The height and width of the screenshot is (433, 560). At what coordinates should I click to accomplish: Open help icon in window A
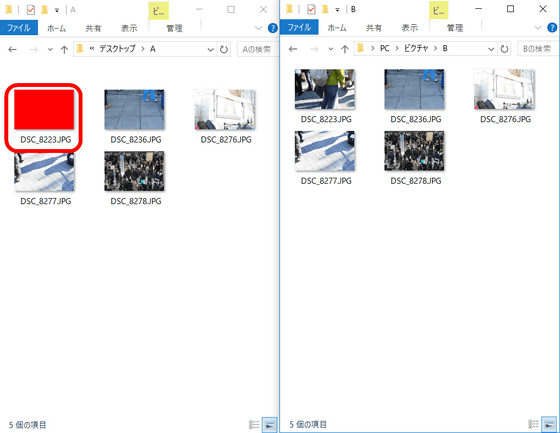click(x=272, y=28)
